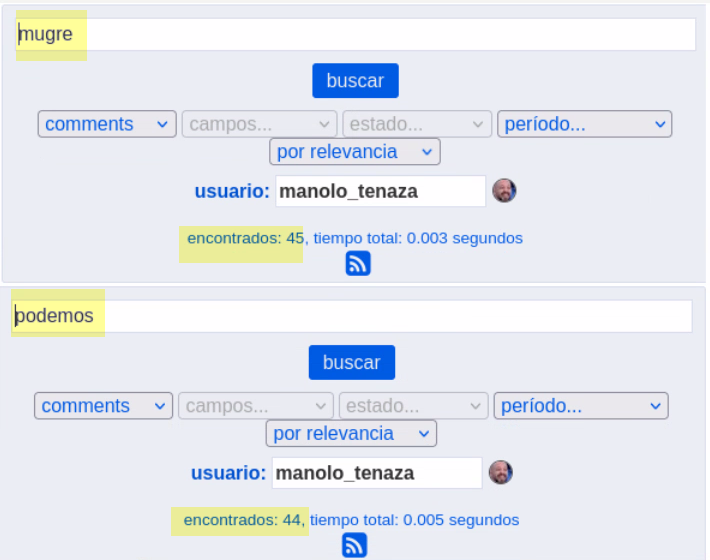710x560 pixels.
Task: Open the user avatar in the mugre form
Action: (504, 190)
